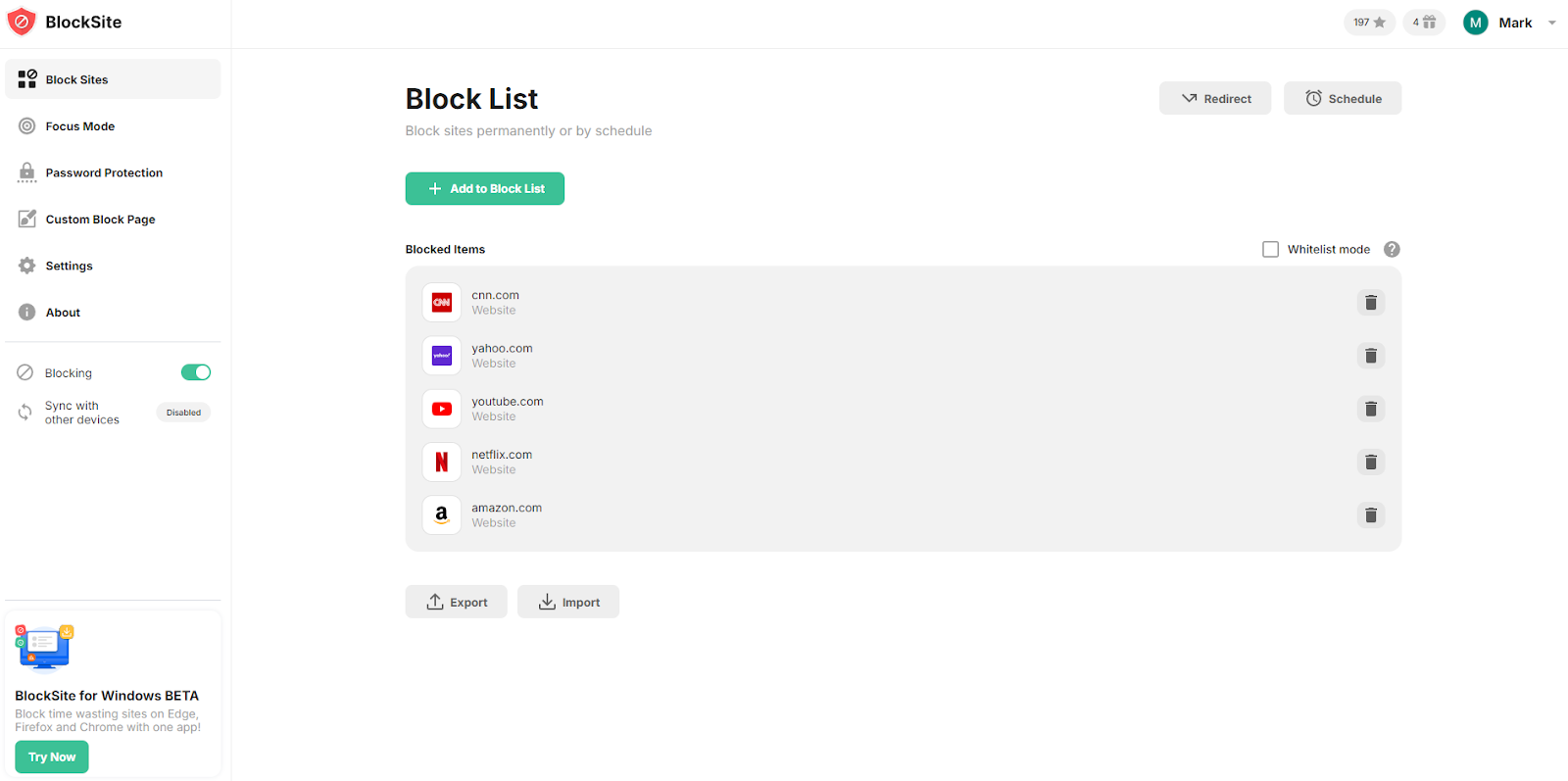Click Add to Block List button
This screenshot has height=781, width=1568.
(485, 188)
